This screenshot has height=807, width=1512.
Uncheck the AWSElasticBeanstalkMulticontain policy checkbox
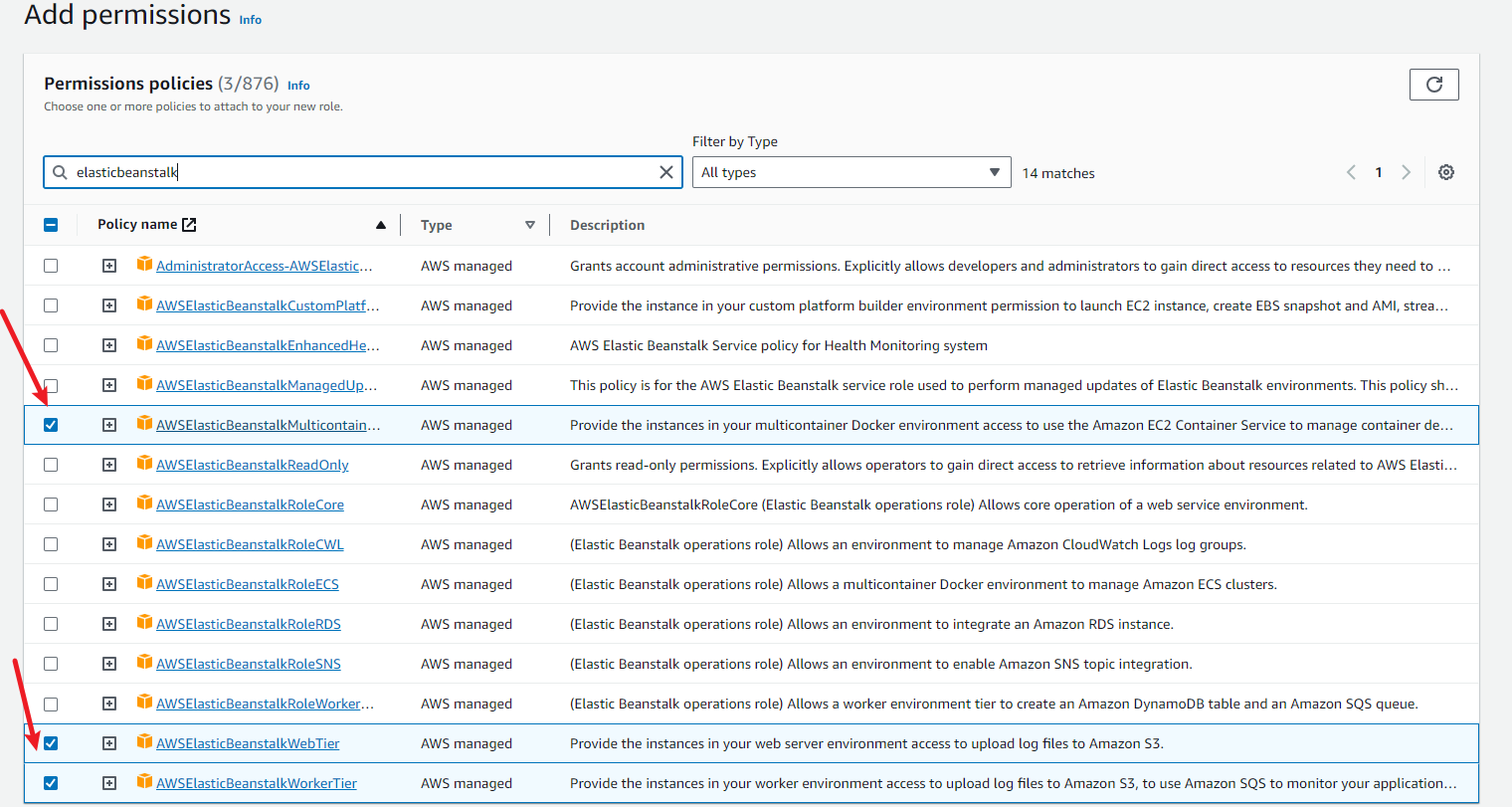pos(51,425)
